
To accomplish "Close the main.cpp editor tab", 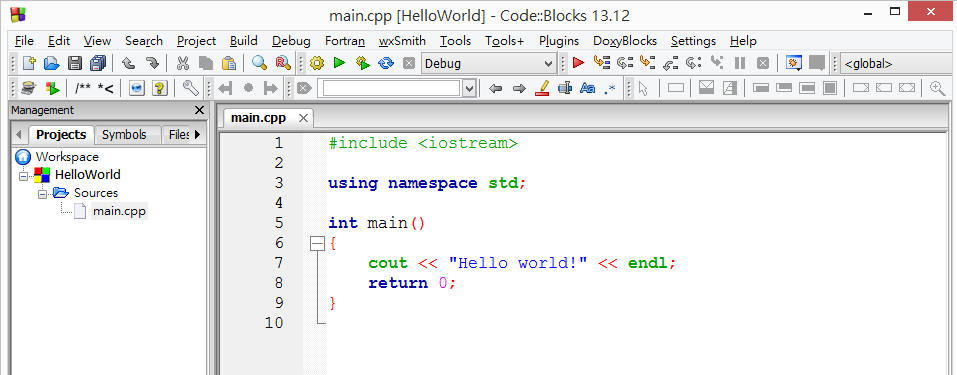I will [x=303, y=118].
